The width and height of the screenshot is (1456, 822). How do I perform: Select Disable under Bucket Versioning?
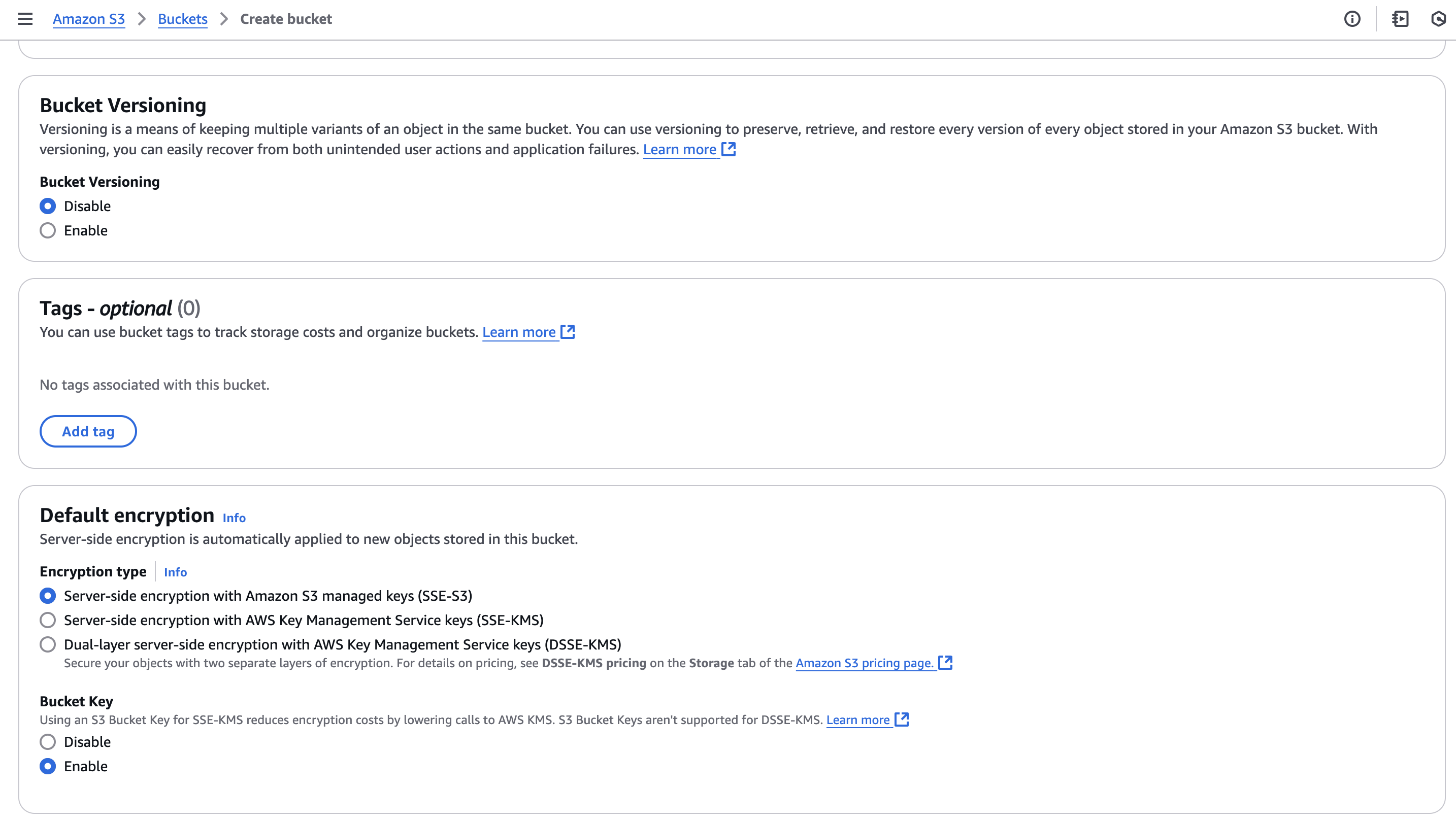pyautogui.click(x=48, y=206)
